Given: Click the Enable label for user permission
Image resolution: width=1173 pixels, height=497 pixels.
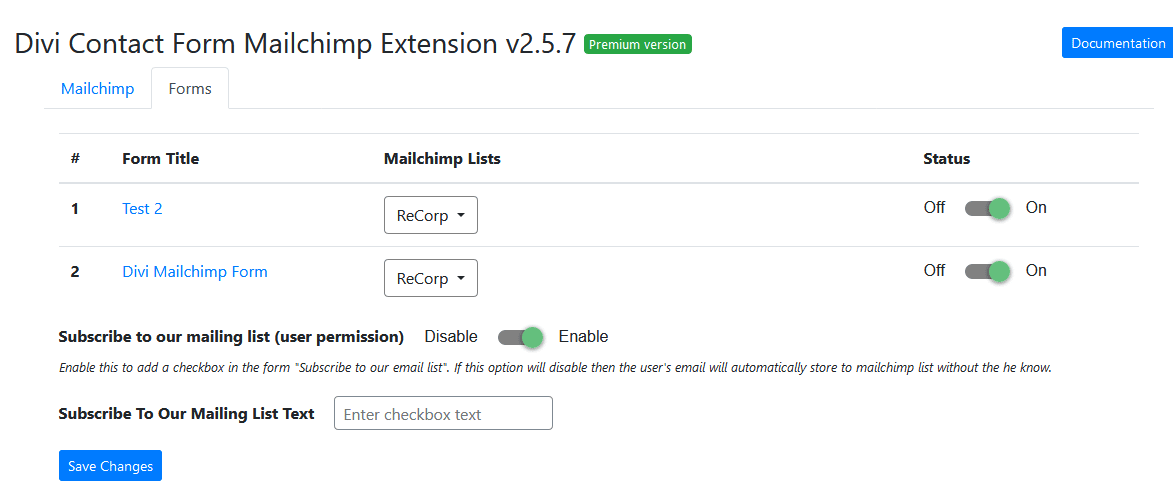Looking at the screenshot, I should coord(583,336).
